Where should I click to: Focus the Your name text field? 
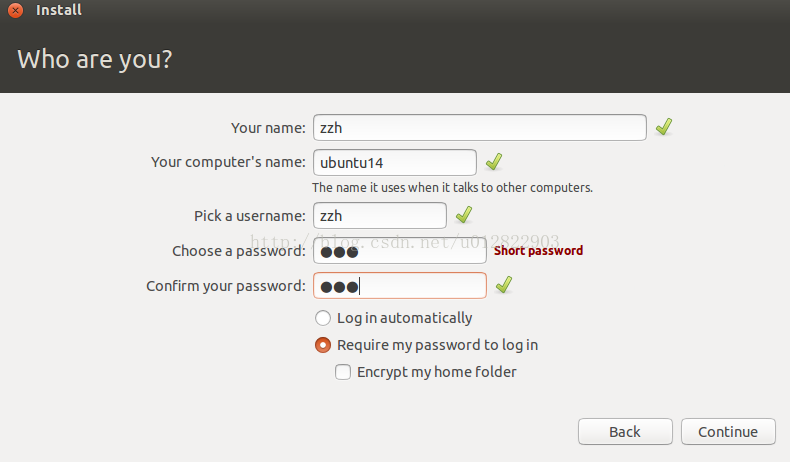479,128
